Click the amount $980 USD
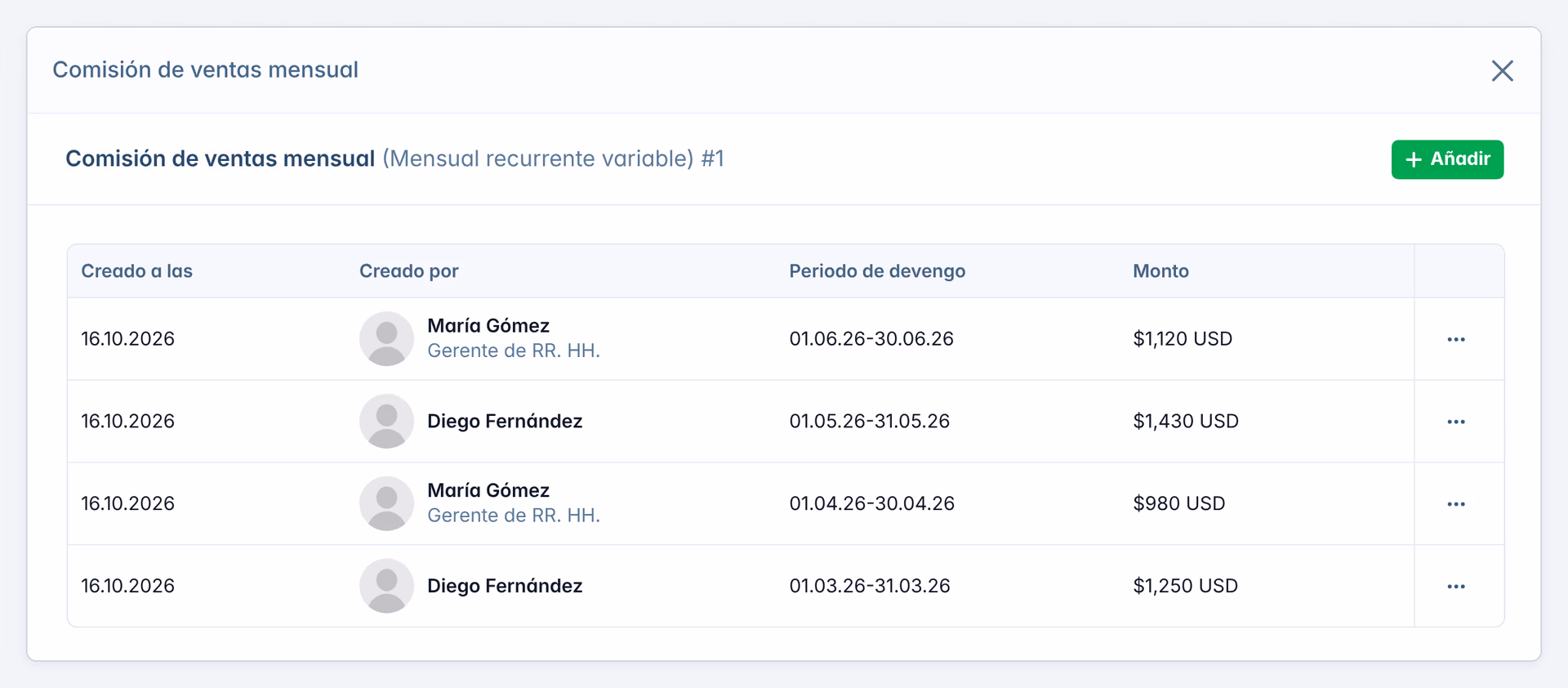This screenshot has width=1568, height=688. [x=1179, y=504]
